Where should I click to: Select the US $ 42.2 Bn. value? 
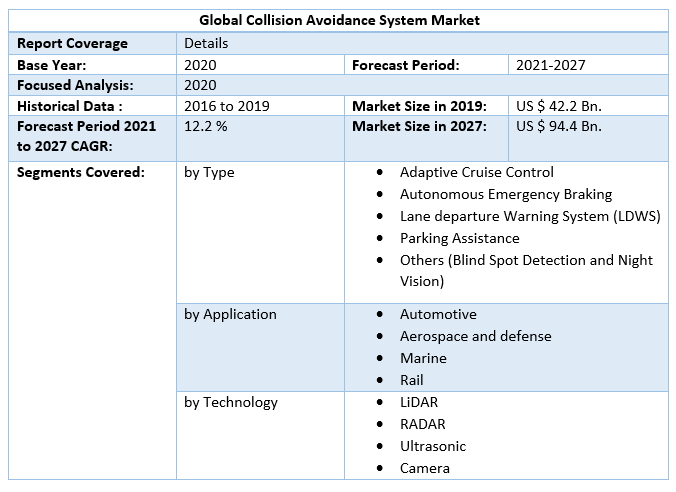pos(559,106)
